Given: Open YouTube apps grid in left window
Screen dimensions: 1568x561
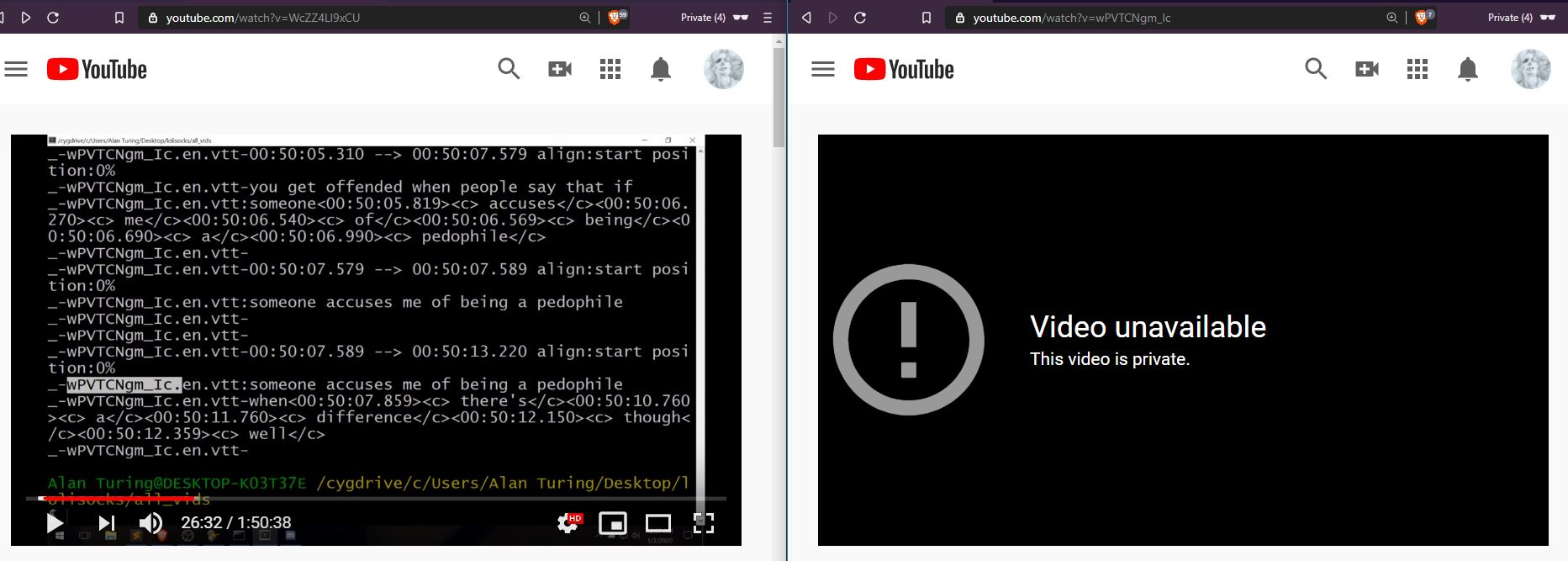Looking at the screenshot, I should pyautogui.click(x=610, y=69).
